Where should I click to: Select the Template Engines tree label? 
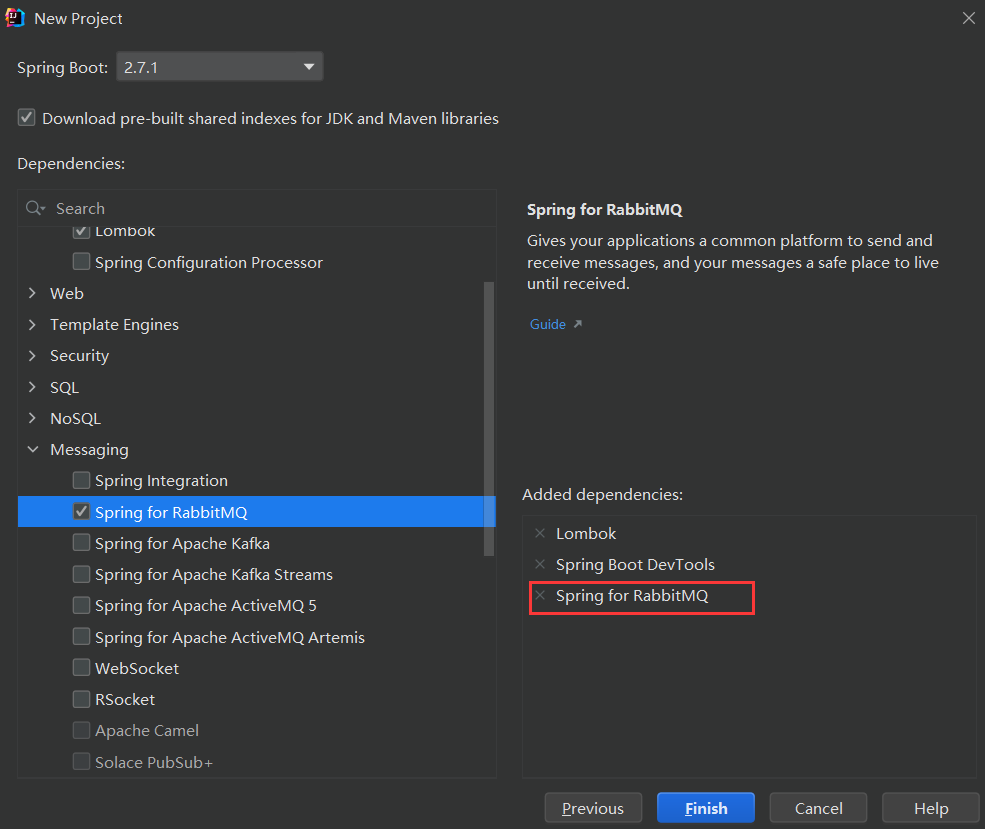tap(114, 325)
